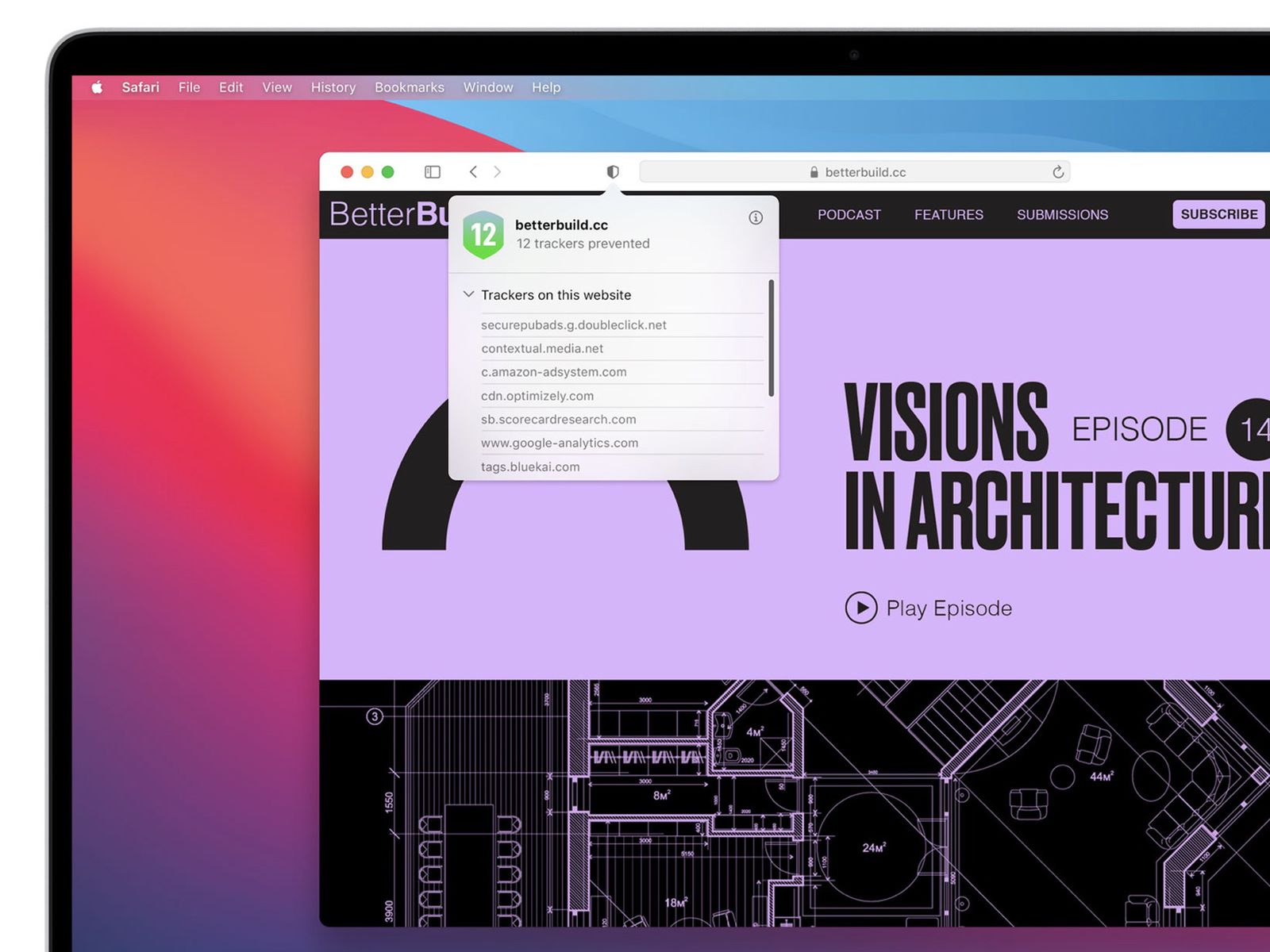1270x952 pixels.
Task: Open the PODCAST page link
Action: point(849,215)
